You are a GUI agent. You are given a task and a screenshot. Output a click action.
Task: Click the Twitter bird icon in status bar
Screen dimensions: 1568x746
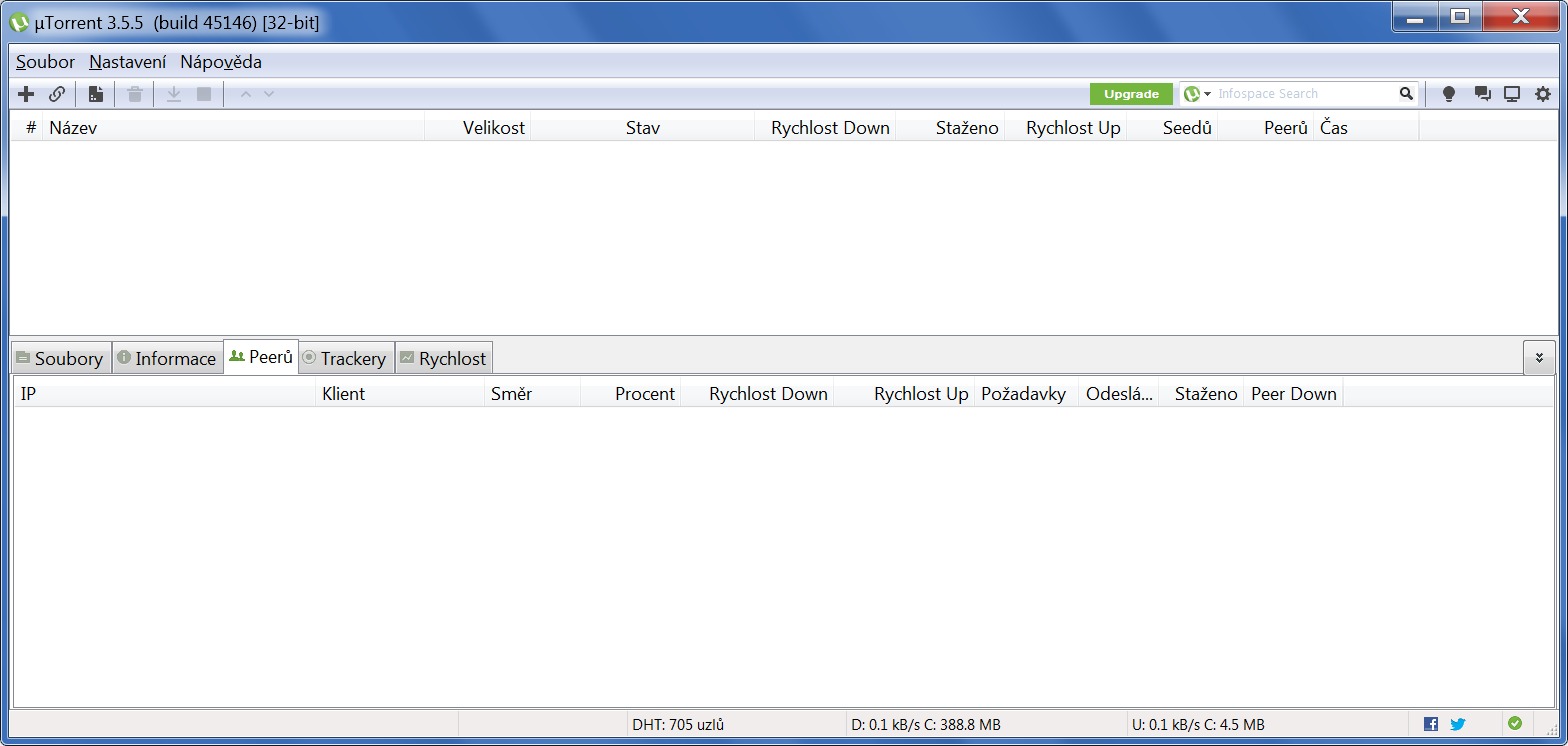coord(1458,724)
